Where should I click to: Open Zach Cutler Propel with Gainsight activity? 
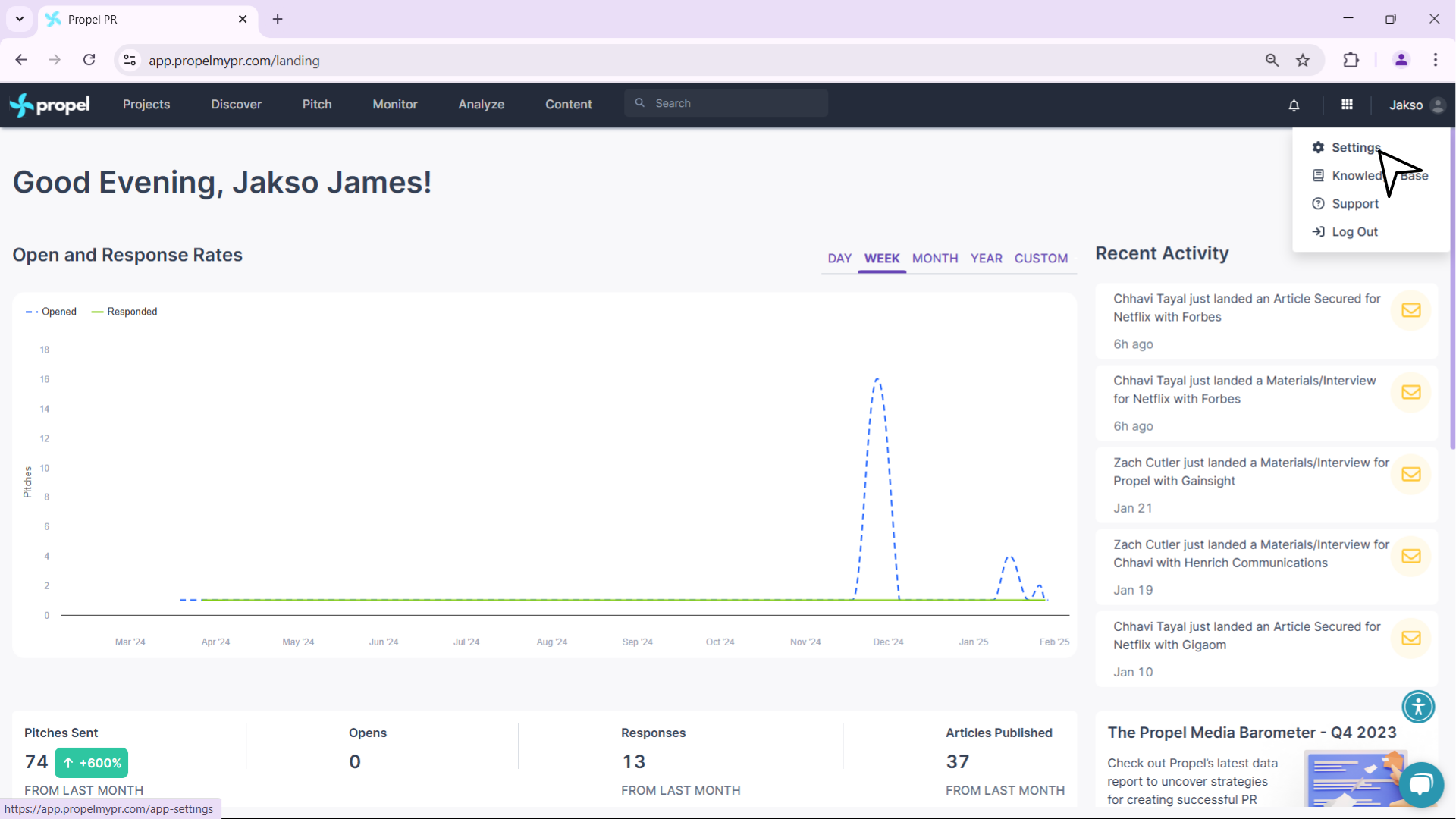click(x=1266, y=485)
